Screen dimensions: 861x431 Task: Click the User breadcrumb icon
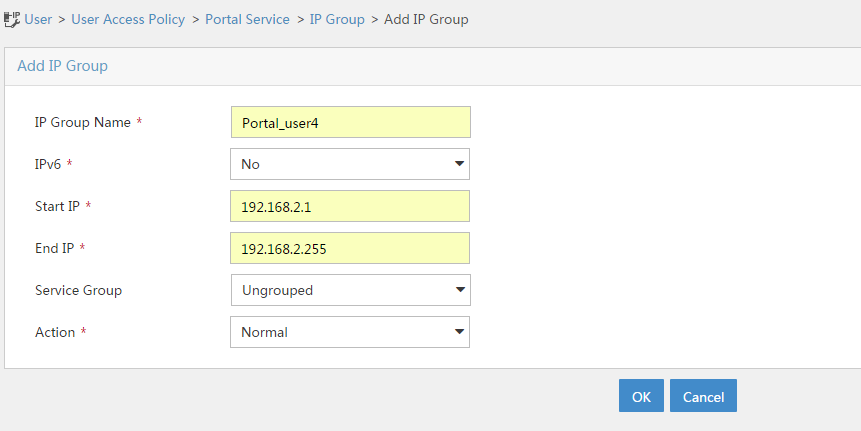click(x=12, y=19)
